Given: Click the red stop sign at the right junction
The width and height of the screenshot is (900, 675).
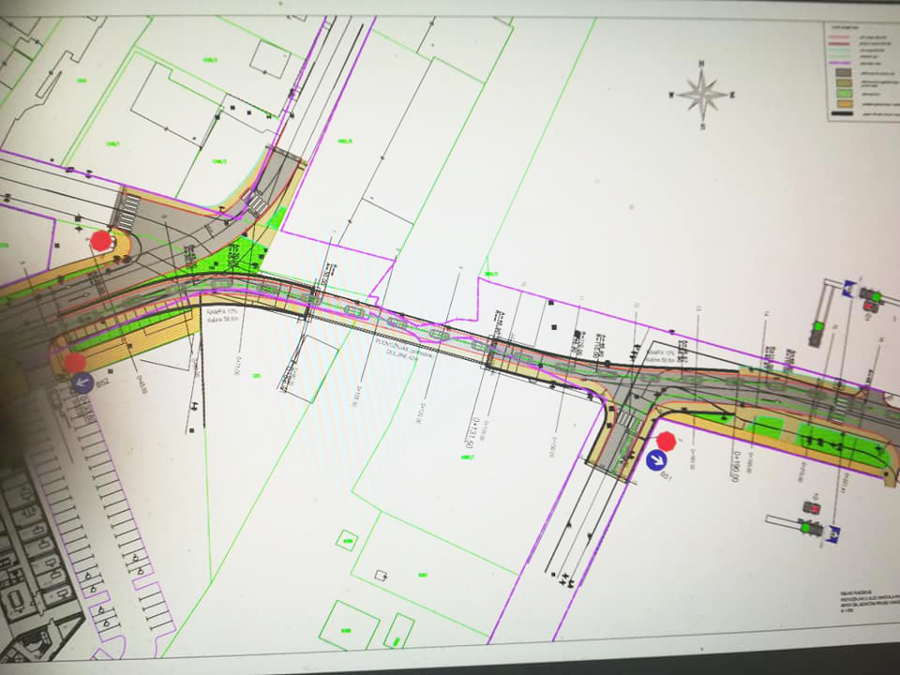Looking at the screenshot, I should click(666, 441).
